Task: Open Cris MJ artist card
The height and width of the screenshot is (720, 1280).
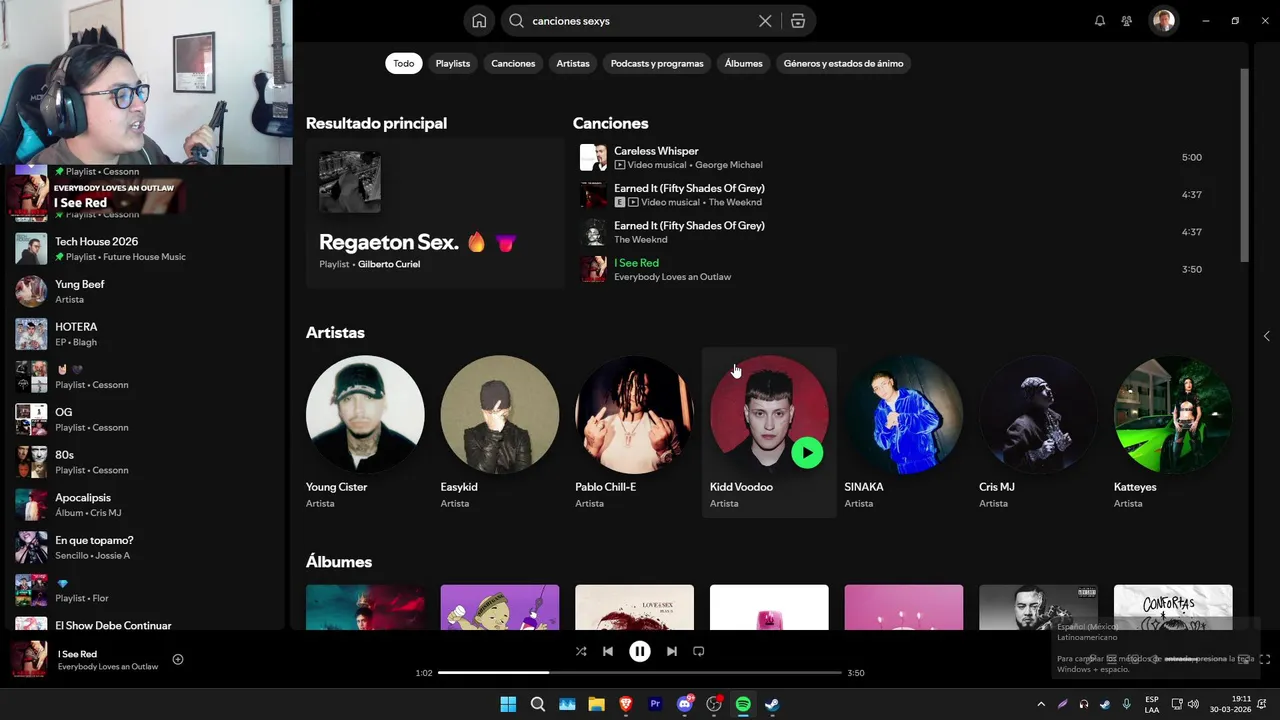Action: pos(1038,432)
